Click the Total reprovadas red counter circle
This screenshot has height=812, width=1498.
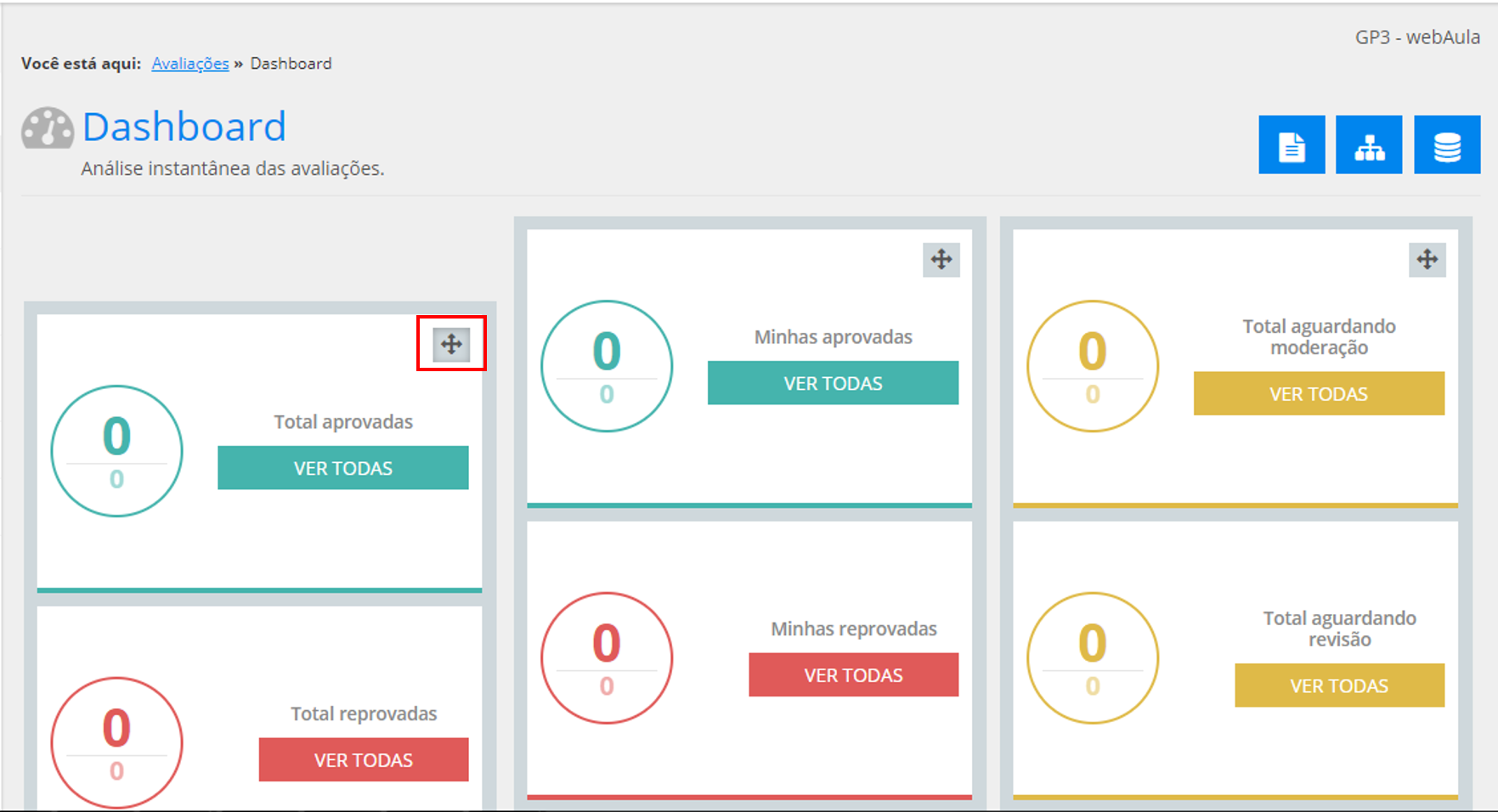click(x=116, y=743)
